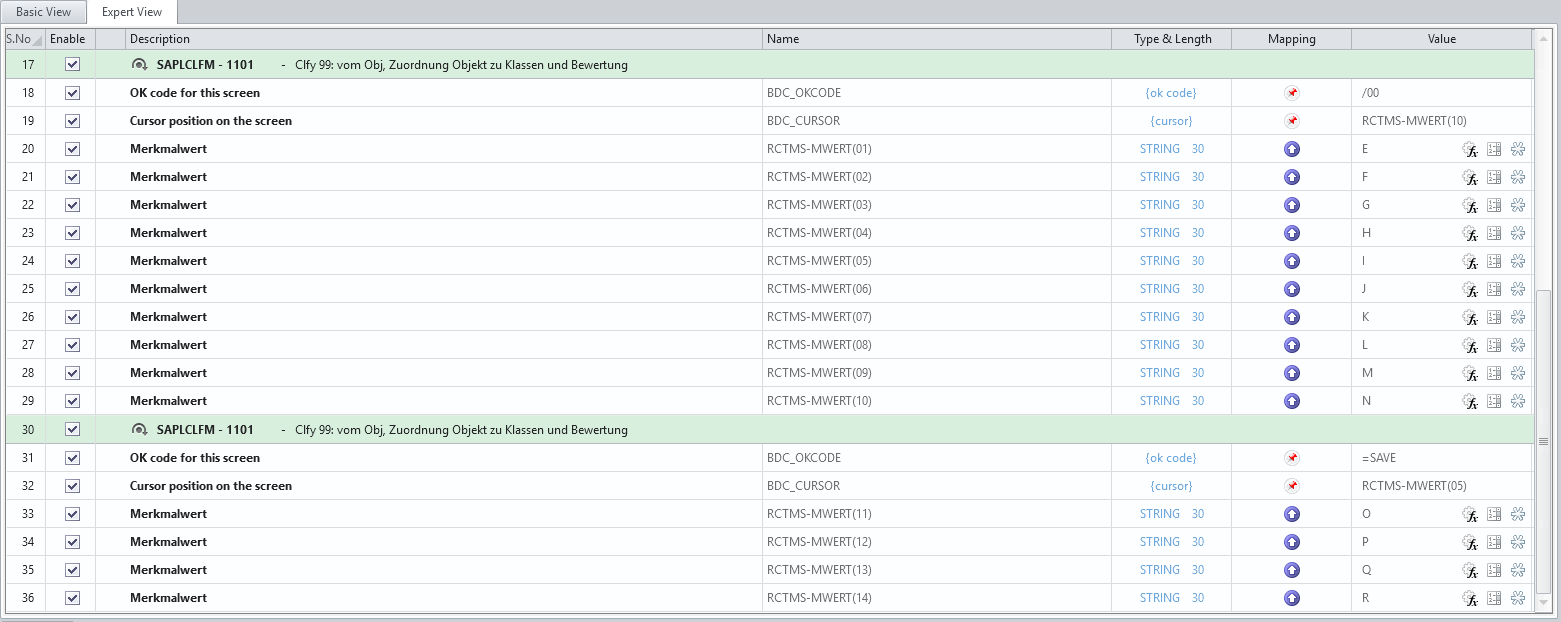Open the function editor for RCTMS-MWERT(01)
This screenshot has width=1561, height=622.
(1471, 149)
